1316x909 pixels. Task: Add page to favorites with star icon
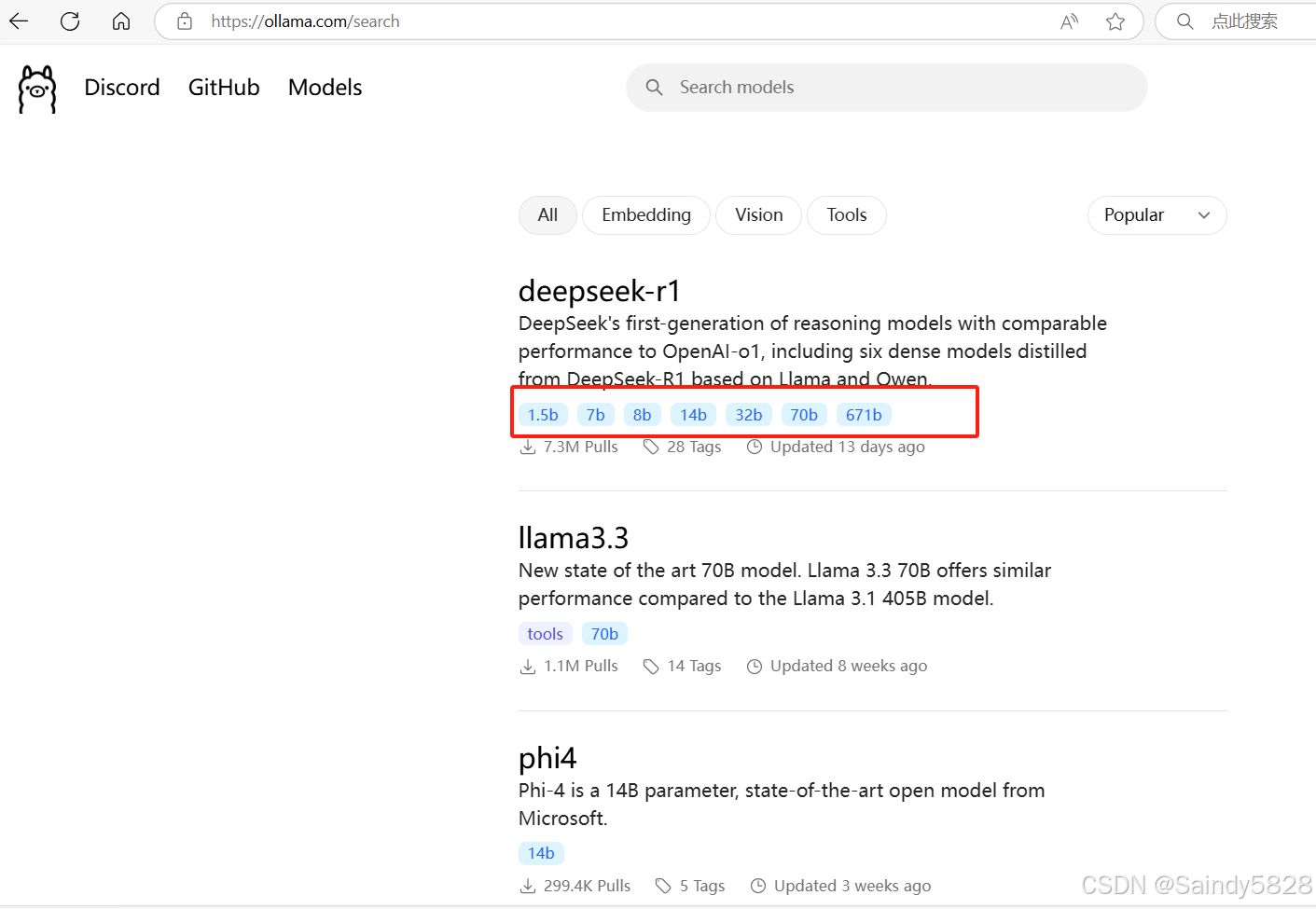point(1115,21)
